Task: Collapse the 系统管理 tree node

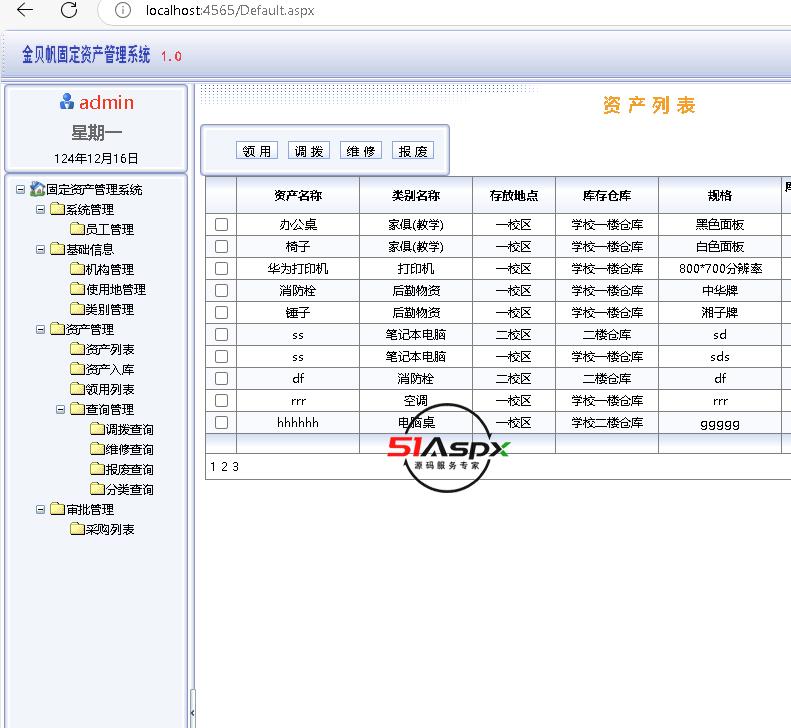Action: tap(41, 209)
